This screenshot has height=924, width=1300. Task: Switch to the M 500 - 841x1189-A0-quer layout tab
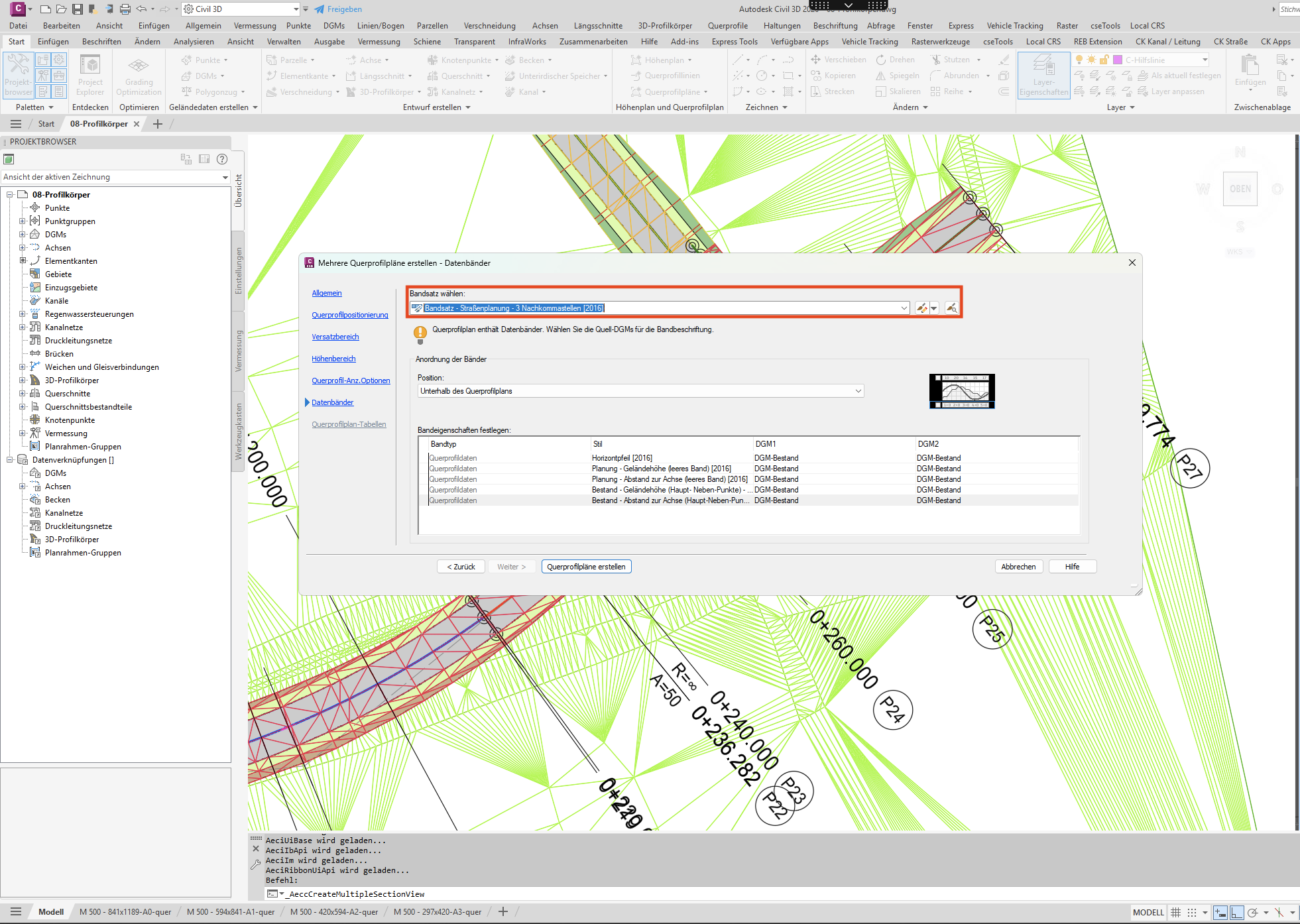(x=125, y=912)
